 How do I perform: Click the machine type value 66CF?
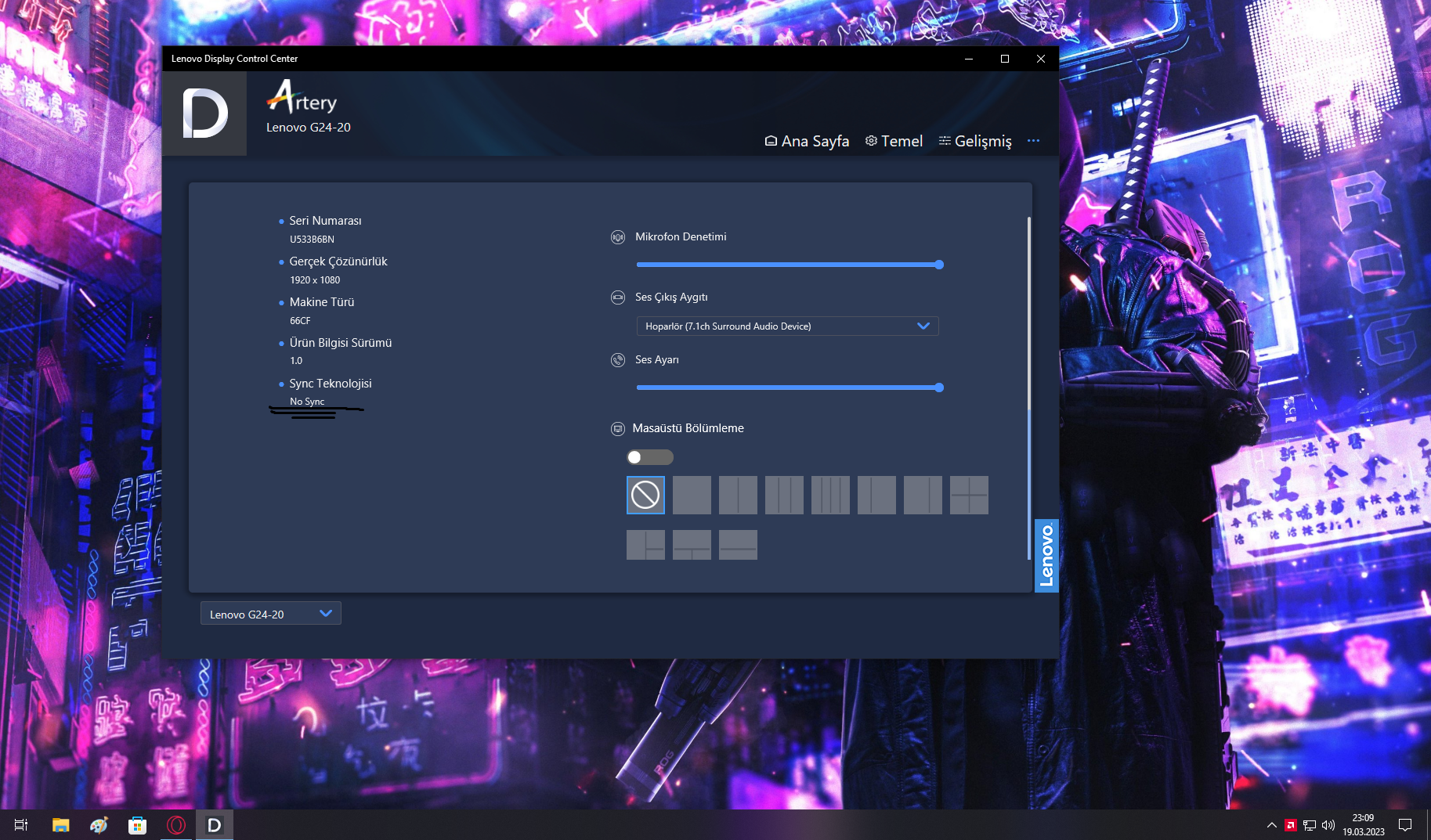[300, 321]
